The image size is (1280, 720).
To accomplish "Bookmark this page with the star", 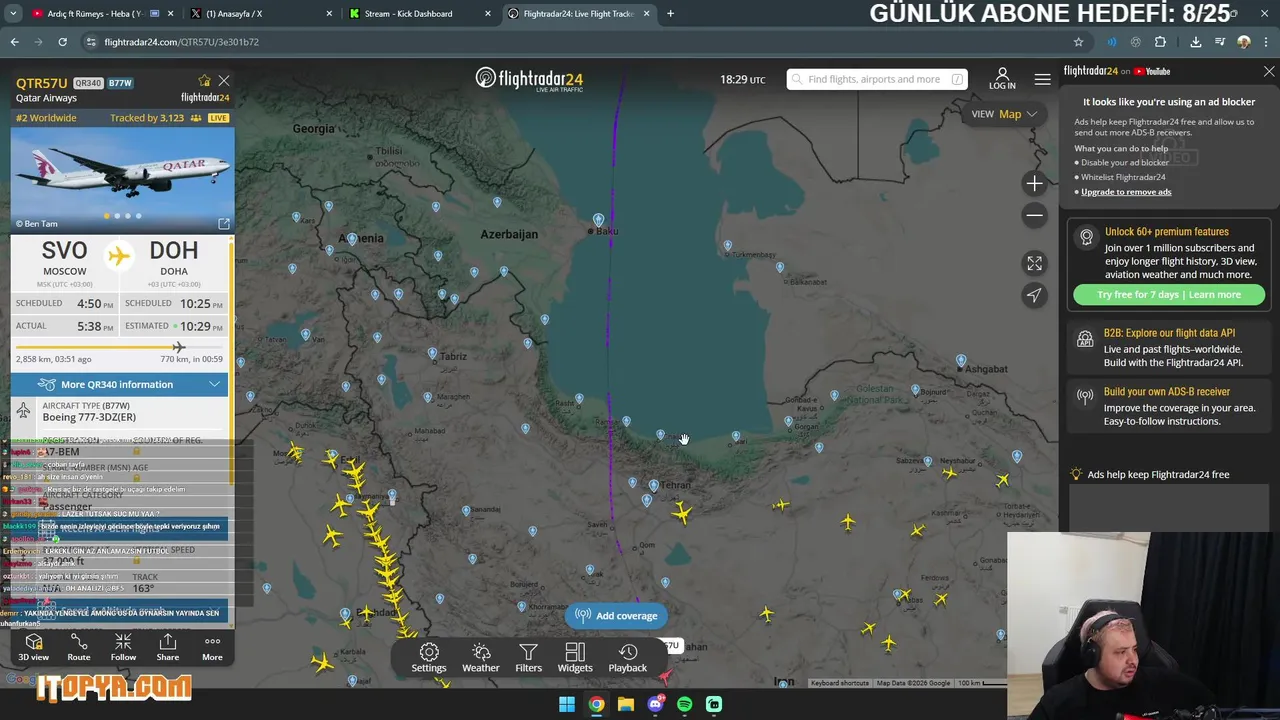I will coord(1078,42).
